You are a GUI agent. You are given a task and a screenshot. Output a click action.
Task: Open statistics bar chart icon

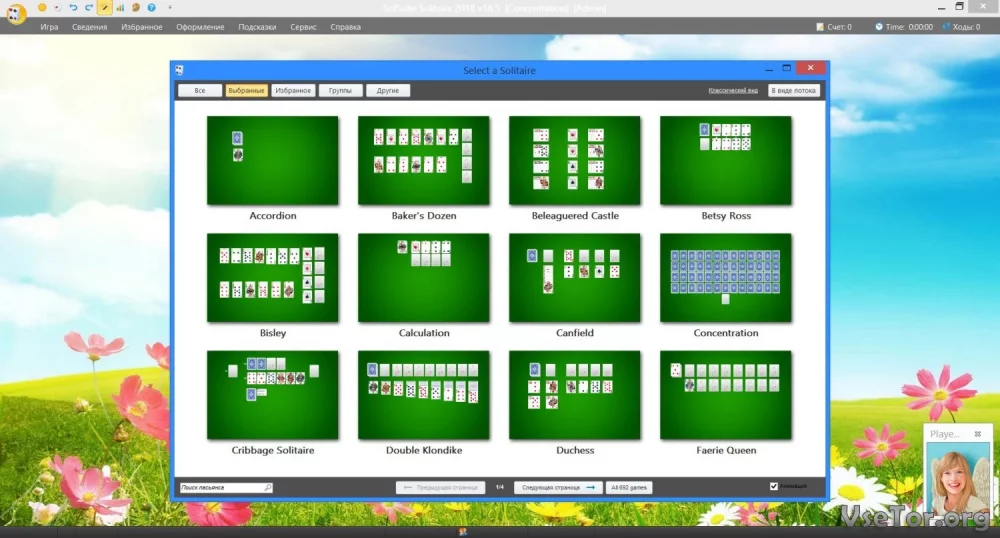(120, 8)
